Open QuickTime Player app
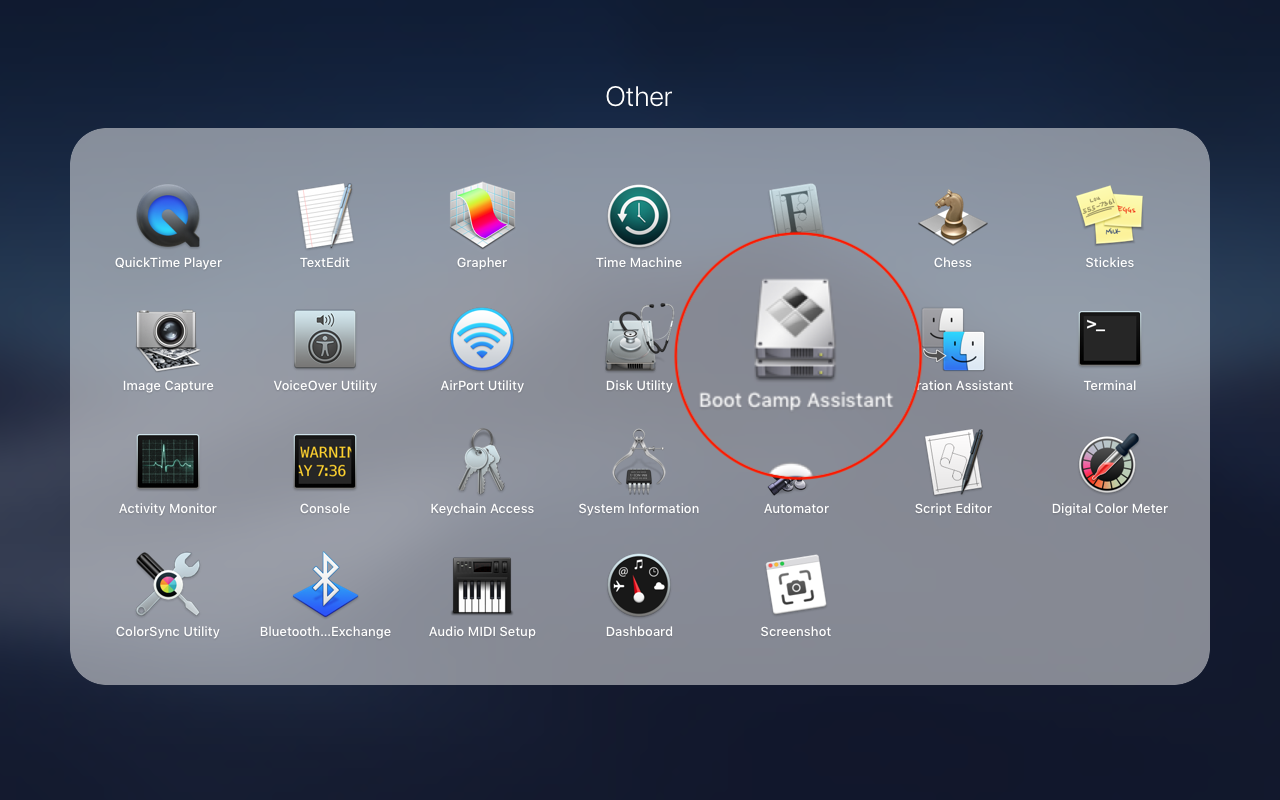This screenshot has height=800, width=1280. (x=168, y=216)
